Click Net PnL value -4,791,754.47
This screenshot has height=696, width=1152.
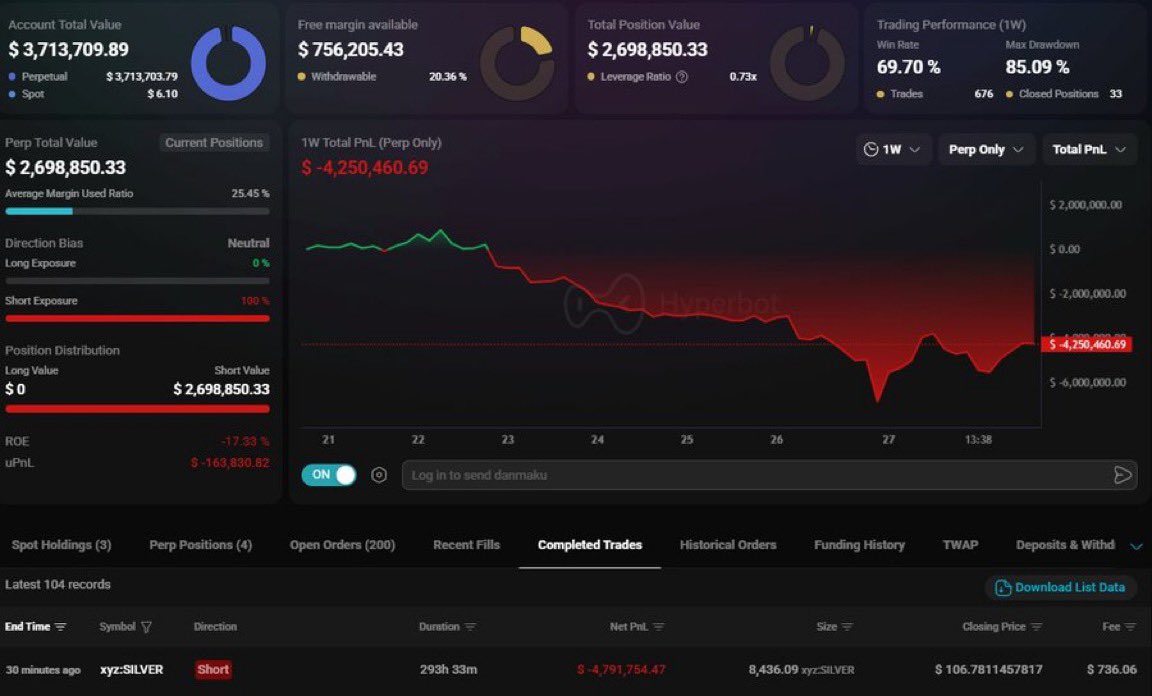pos(621,670)
